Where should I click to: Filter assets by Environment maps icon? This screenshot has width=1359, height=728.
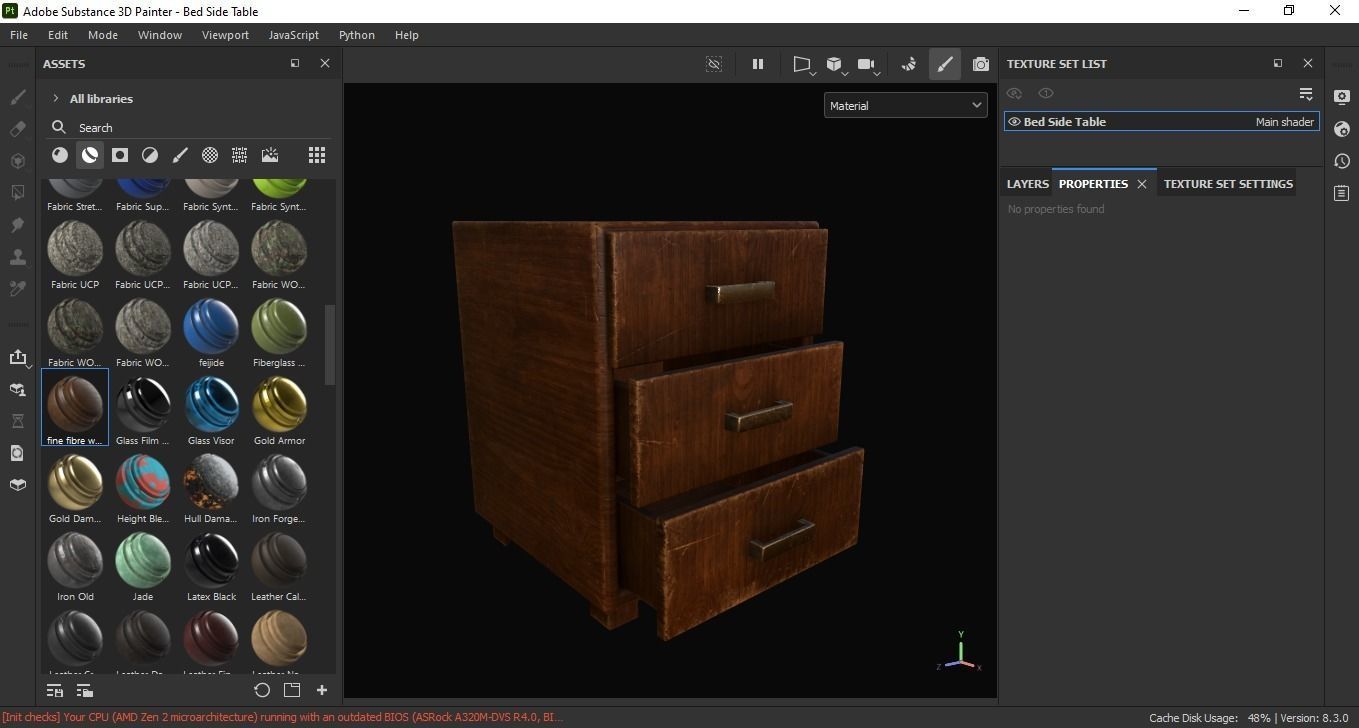pyautogui.click(x=270, y=155)
